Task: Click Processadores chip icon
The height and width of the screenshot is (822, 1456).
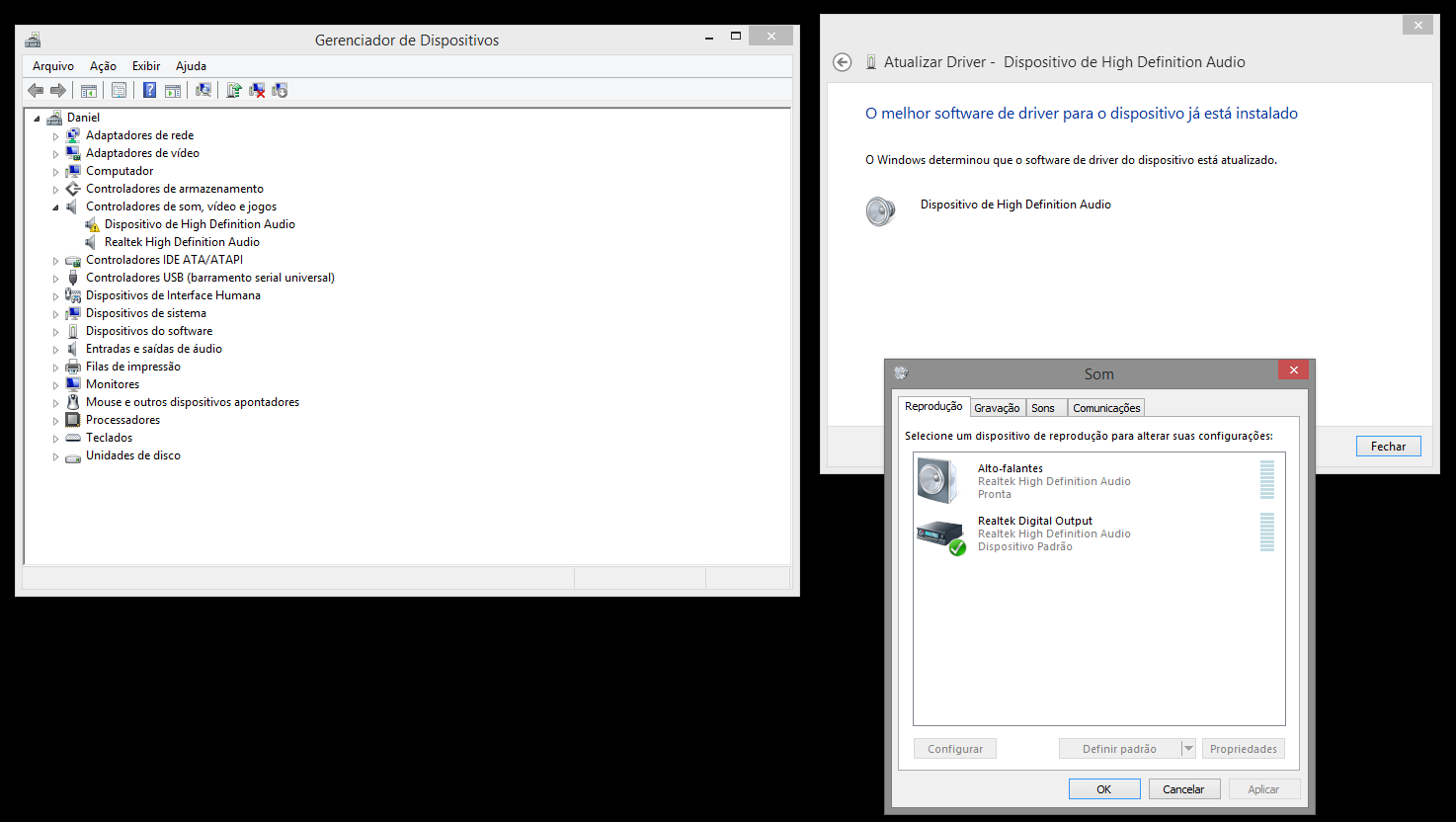Action: 73,420
